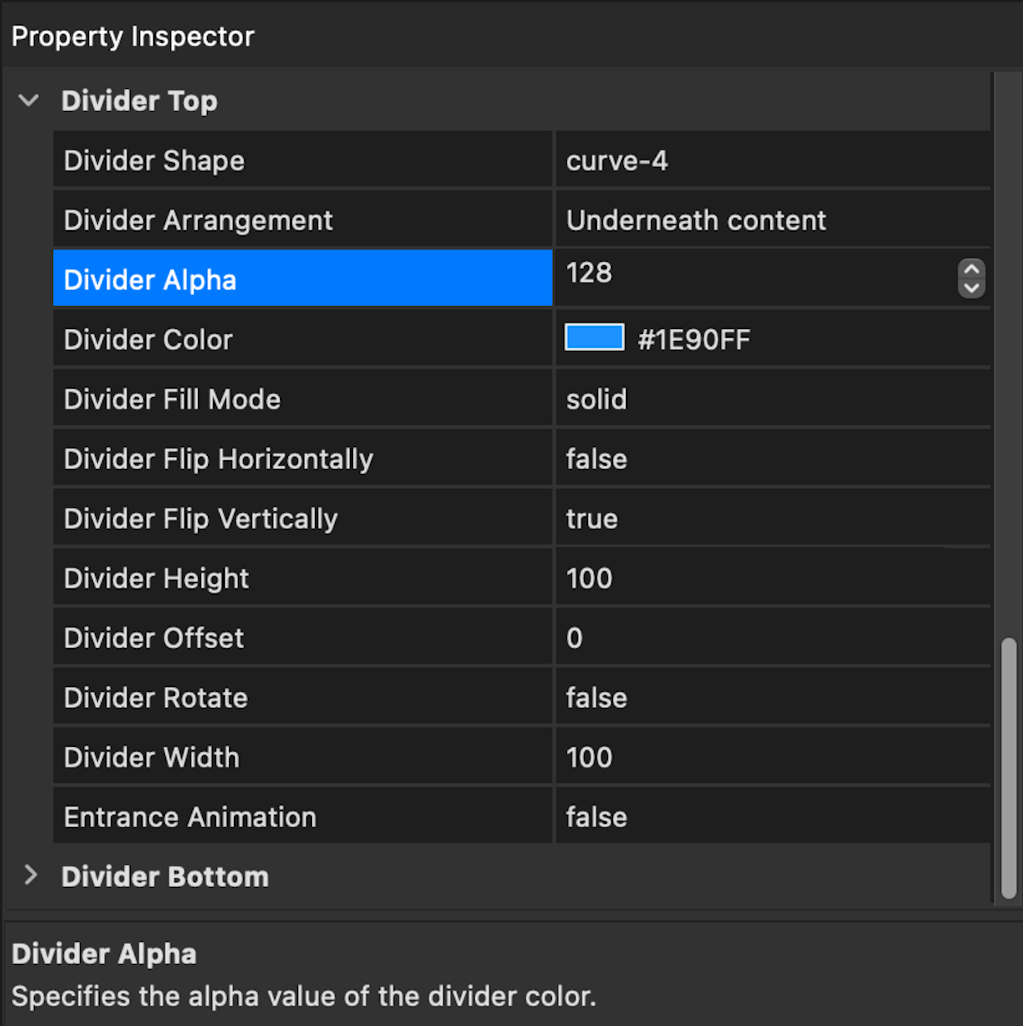Open the Divider Color blue swatch

click(x=594, y=337)
